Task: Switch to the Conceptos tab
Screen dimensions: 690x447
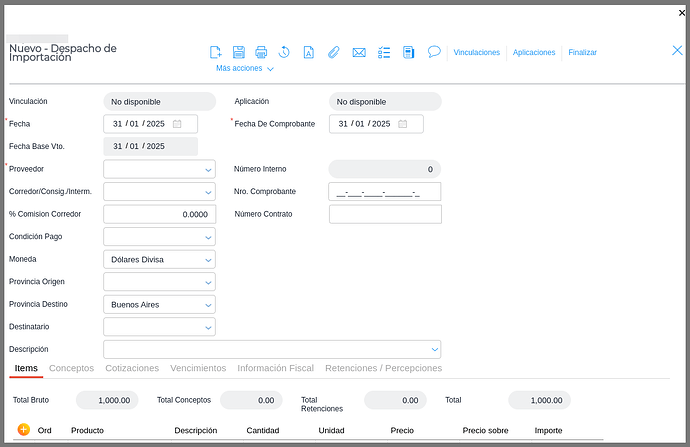Action: 71,368
